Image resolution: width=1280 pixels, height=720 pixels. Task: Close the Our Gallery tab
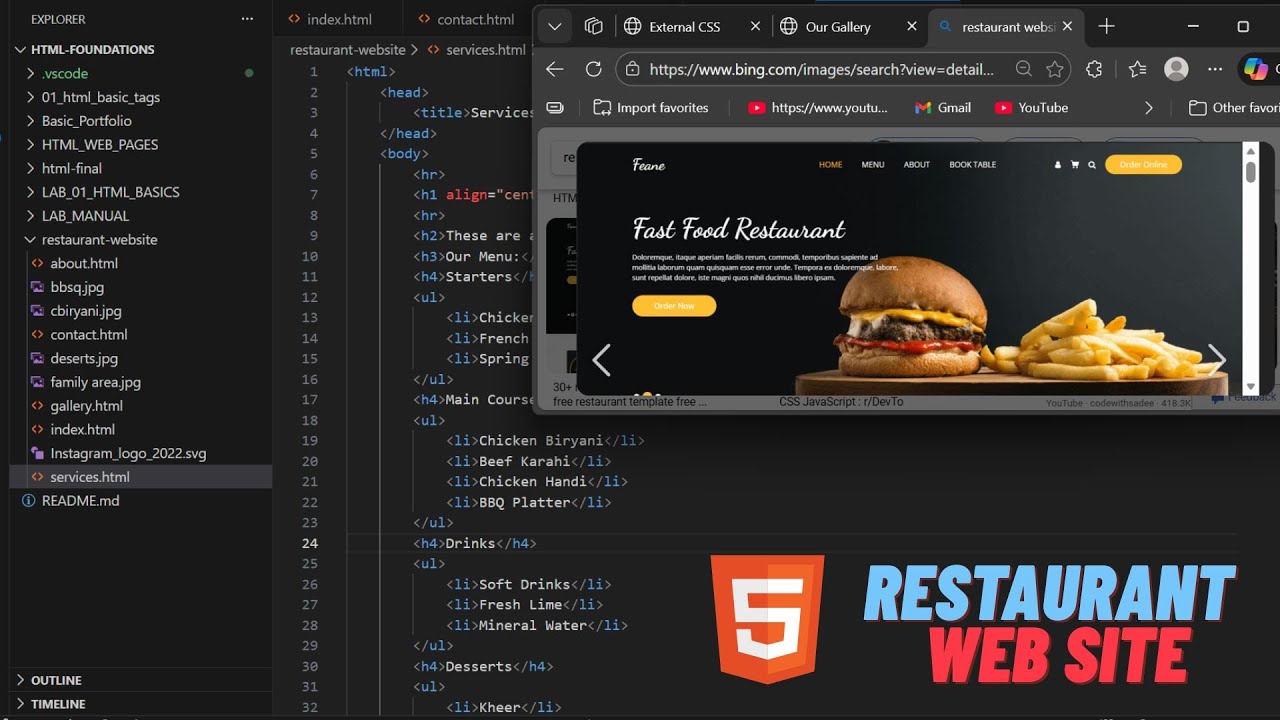(911, 27)
